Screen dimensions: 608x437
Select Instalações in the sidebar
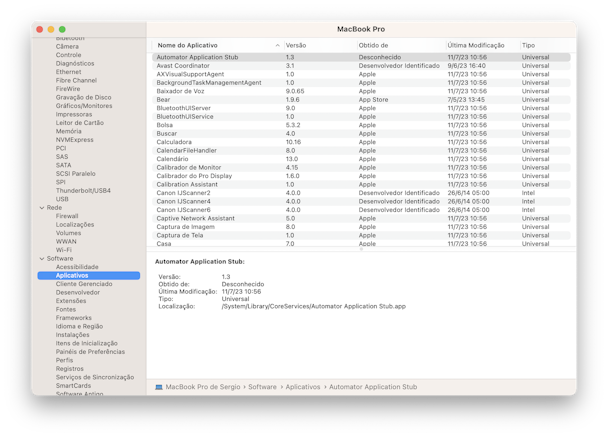(72, 335)
